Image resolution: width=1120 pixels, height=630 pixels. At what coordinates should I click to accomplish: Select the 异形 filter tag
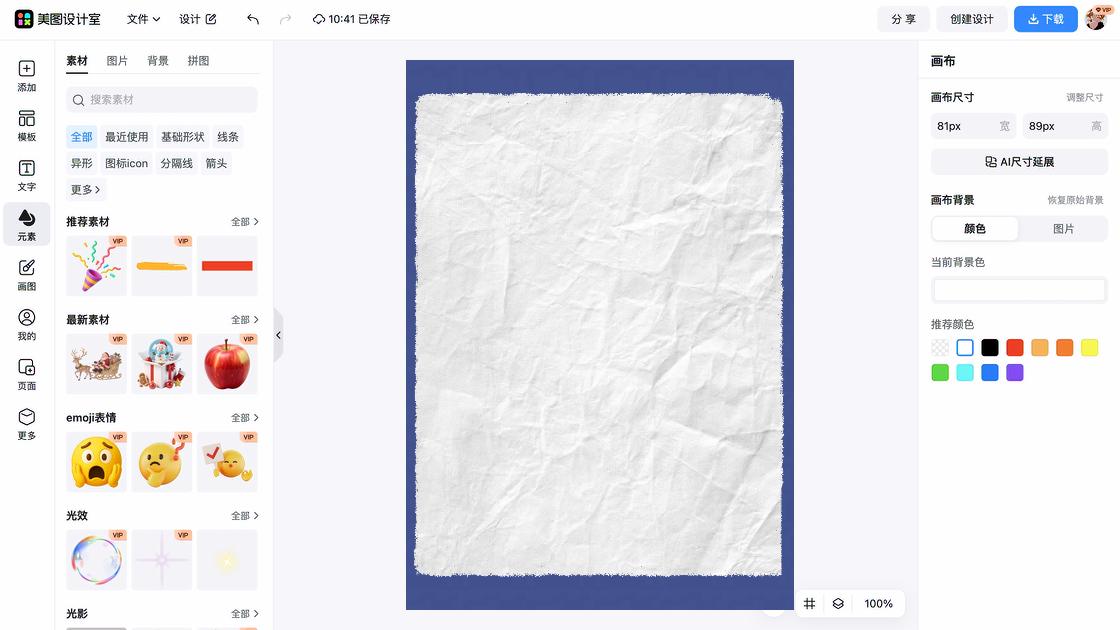pos(81,163)
